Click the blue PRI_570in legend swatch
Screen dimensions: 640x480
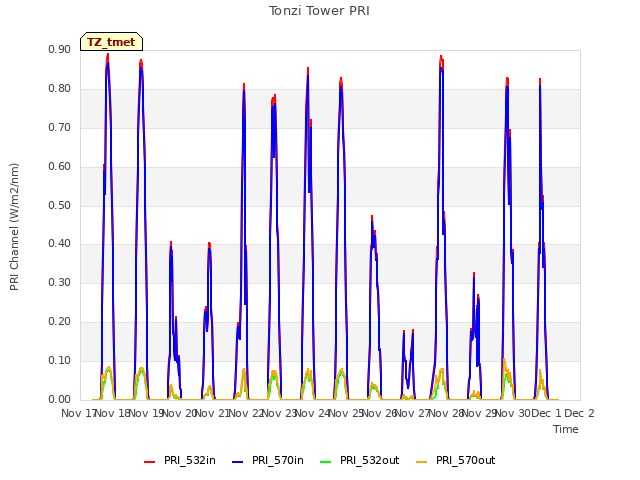[x=238, y=462]
